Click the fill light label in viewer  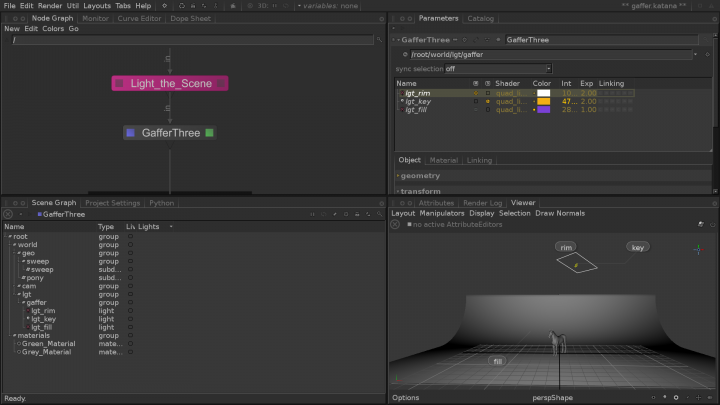[496, 361]
